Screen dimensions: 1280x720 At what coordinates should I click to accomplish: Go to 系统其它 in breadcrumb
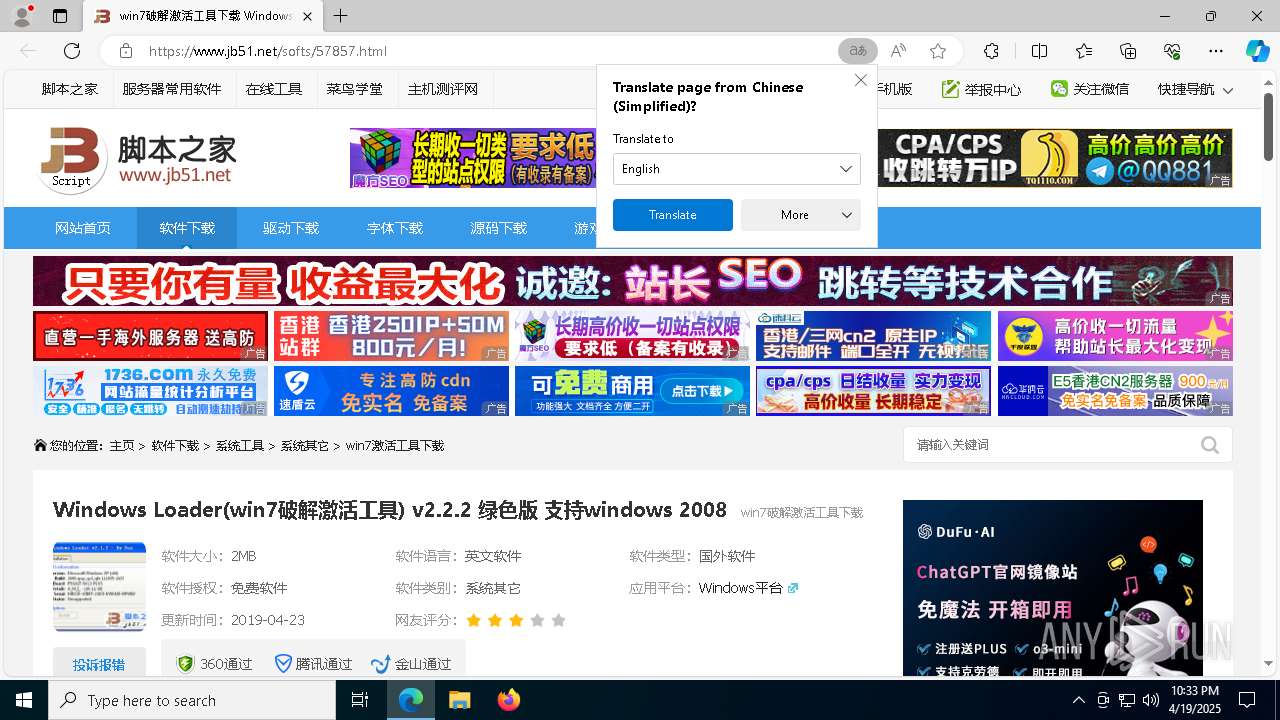pyautogui.click(x=305, y=445)
